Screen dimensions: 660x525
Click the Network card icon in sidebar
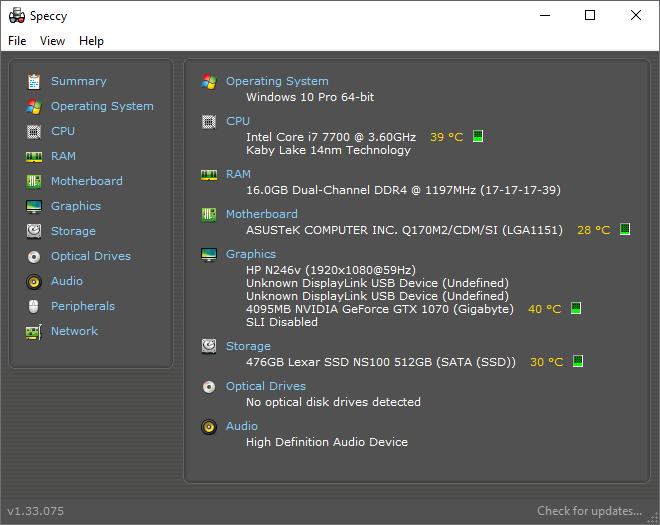tap(34, 332)
